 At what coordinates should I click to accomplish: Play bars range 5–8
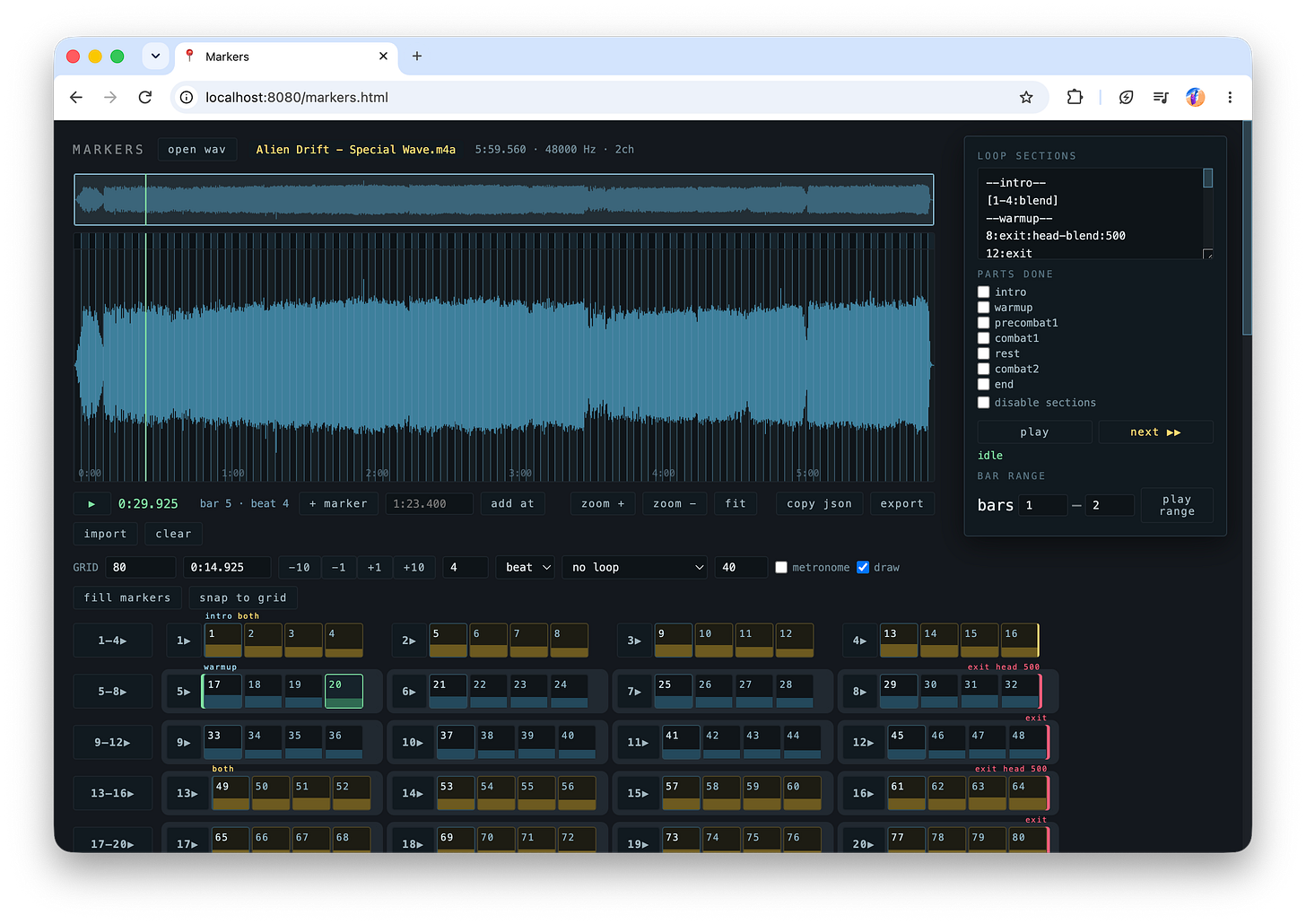(112, 692)
